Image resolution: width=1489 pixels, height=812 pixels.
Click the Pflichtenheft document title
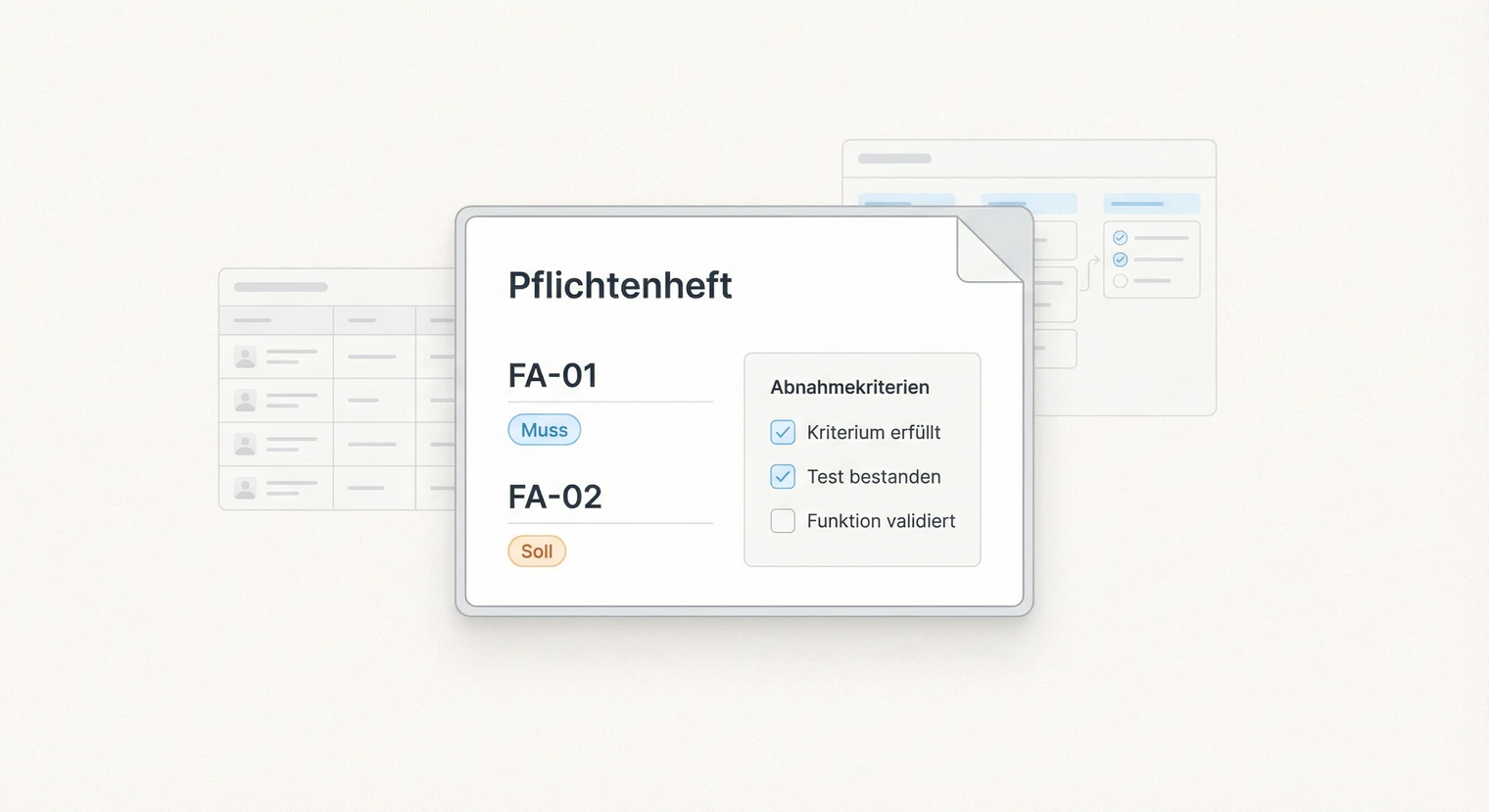coord(620,285)
